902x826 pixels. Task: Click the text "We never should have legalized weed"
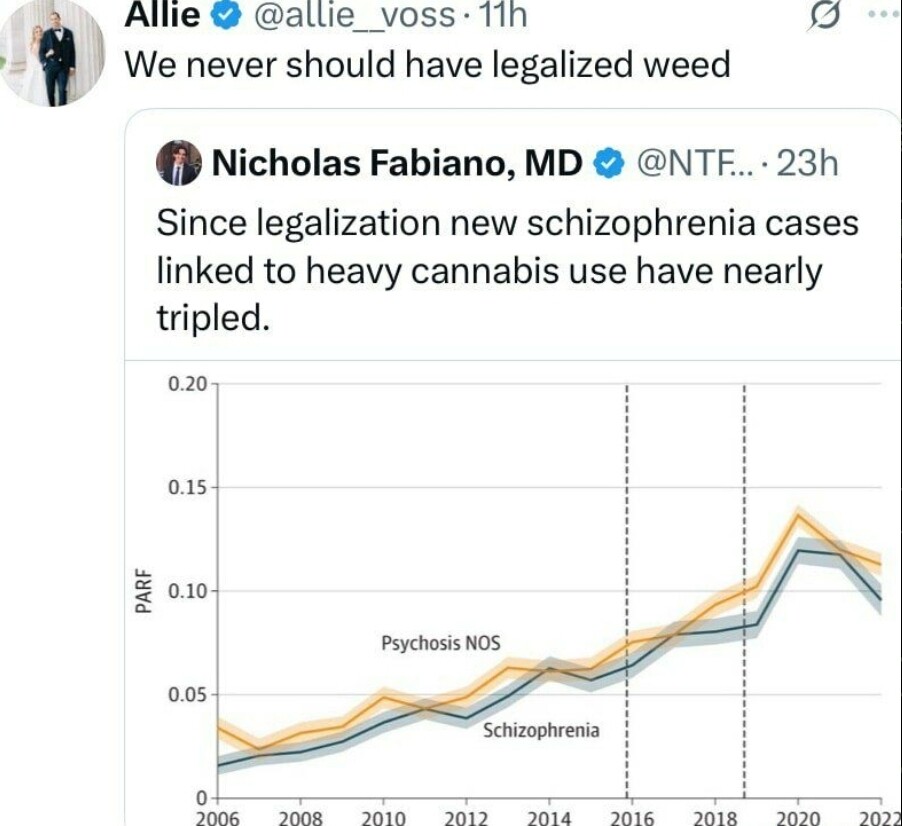coord(425,66)
